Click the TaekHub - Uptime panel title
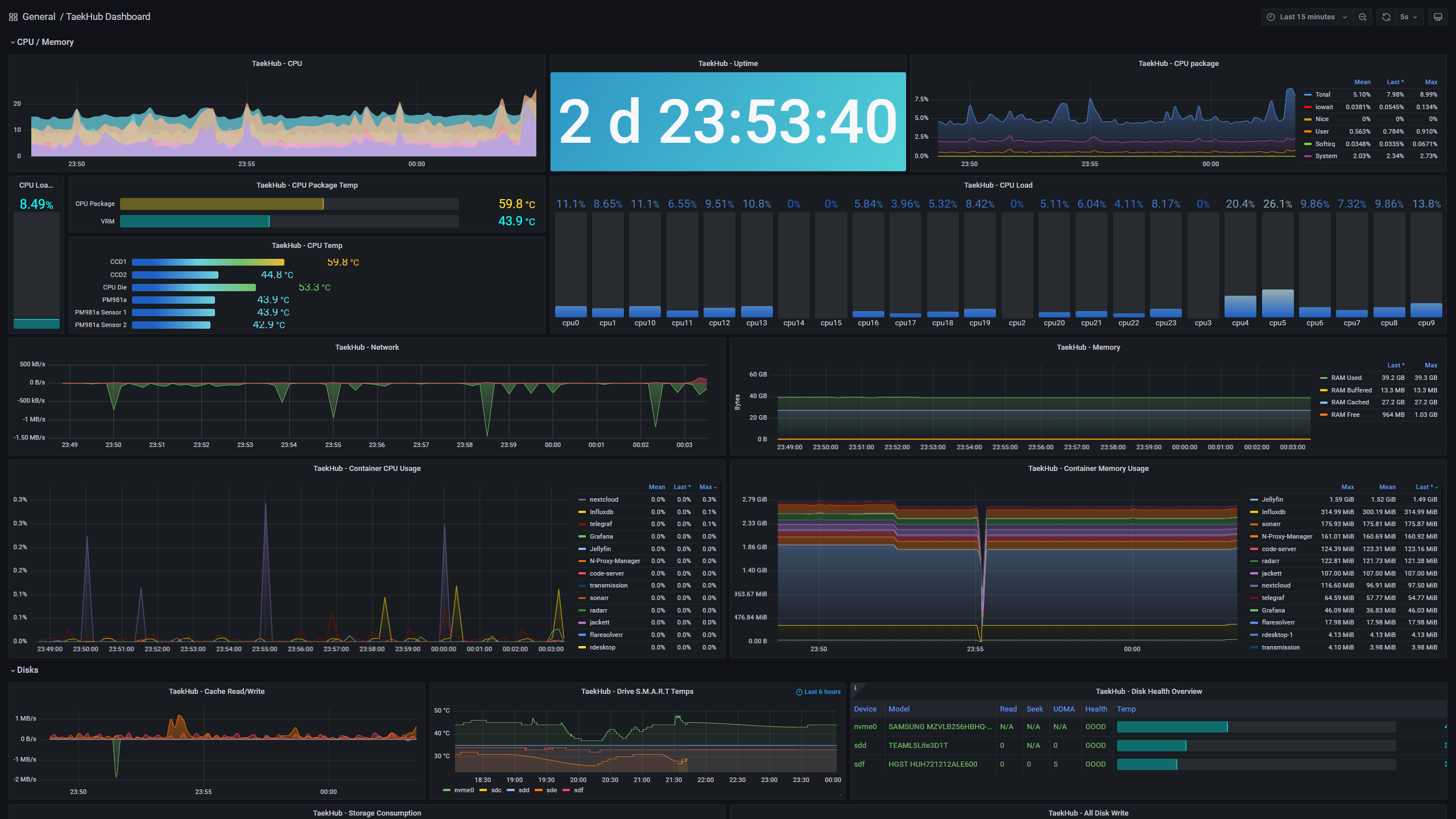The image size is (1456, 819). (x=727, y=64)
